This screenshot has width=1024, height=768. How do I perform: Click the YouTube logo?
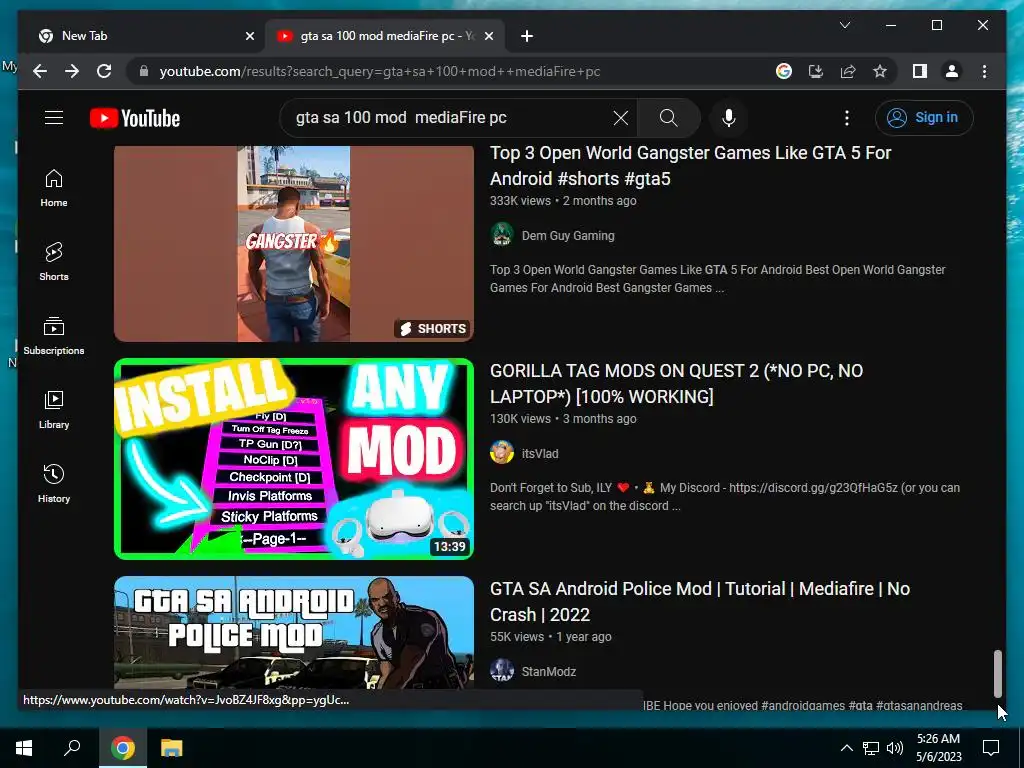tap(135, 118)
